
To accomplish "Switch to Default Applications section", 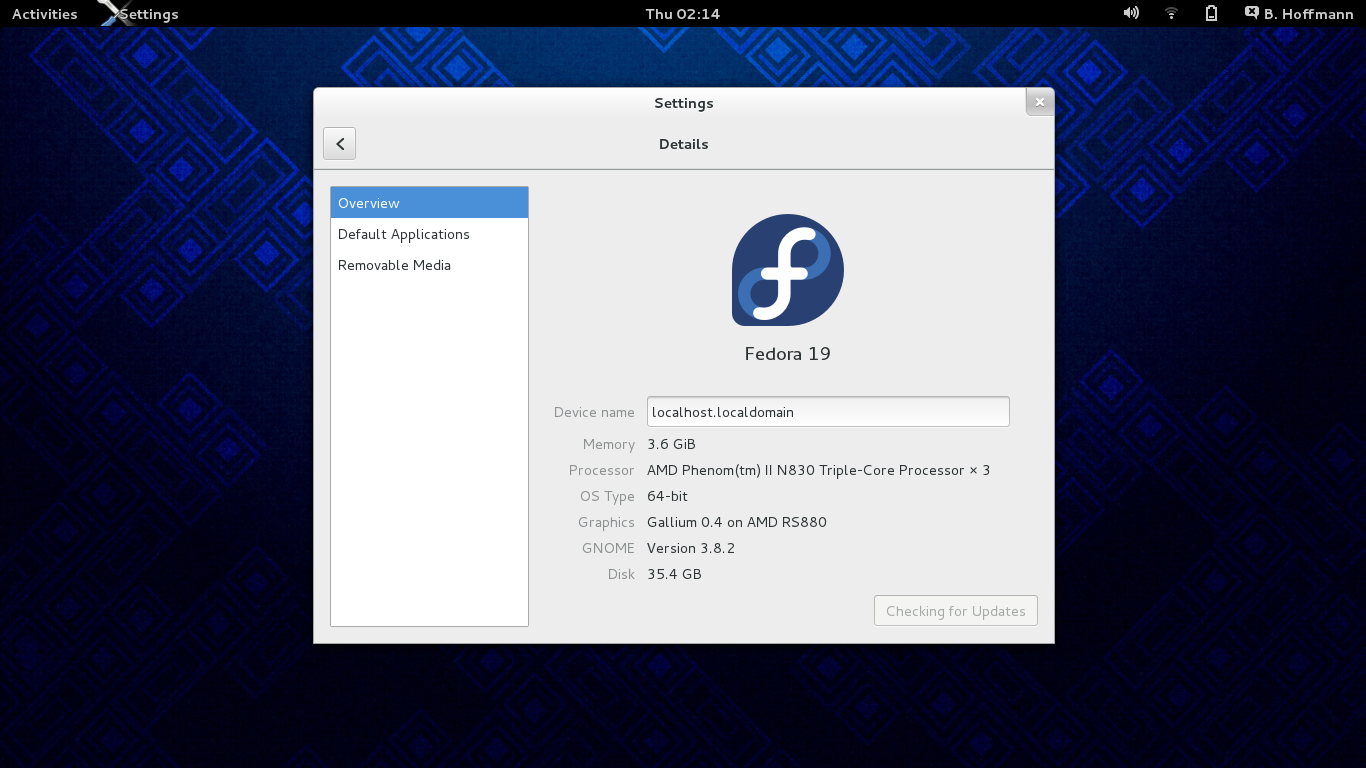I will 429,234.
